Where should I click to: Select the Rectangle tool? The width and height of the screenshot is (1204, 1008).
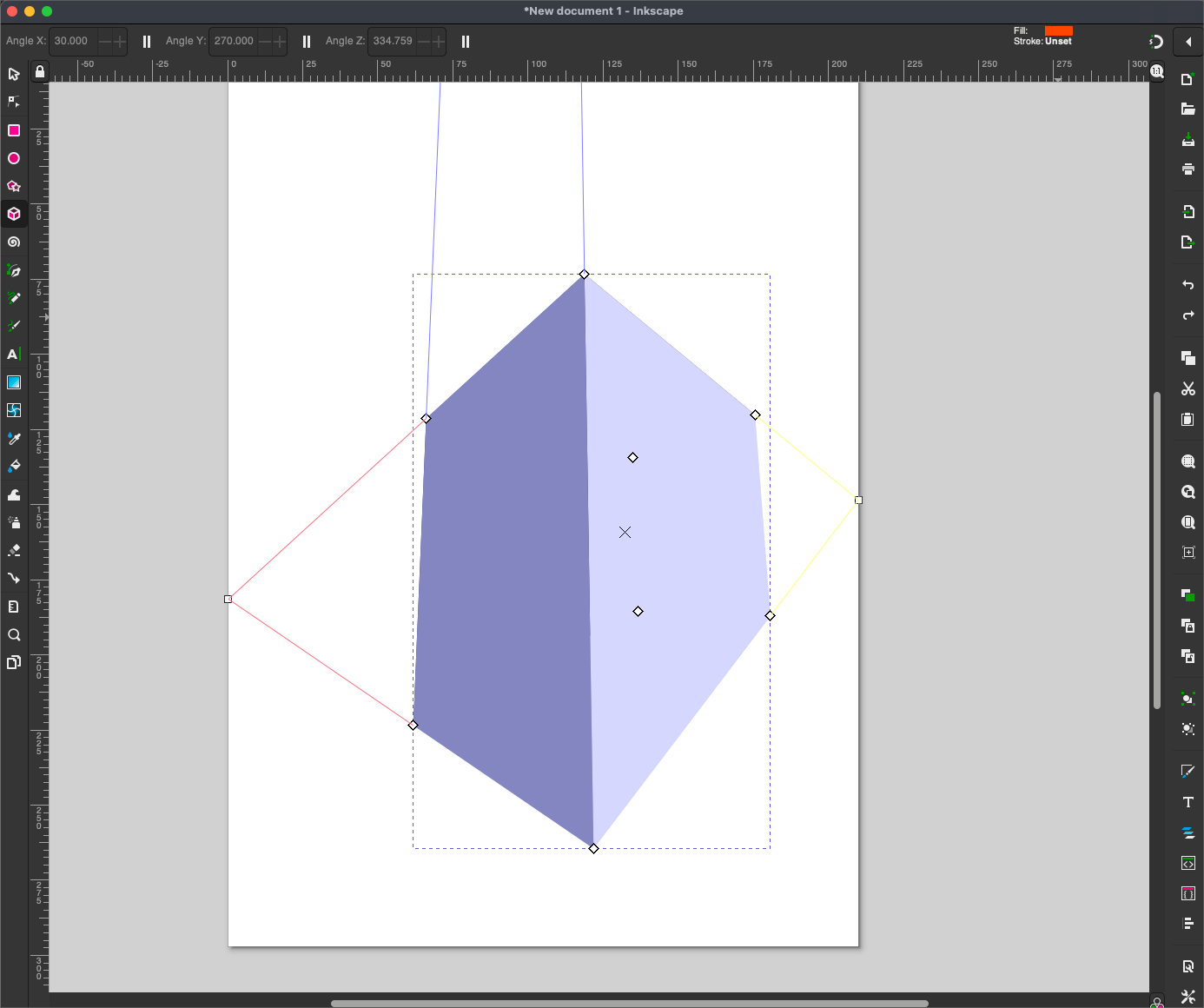point(14,130)
